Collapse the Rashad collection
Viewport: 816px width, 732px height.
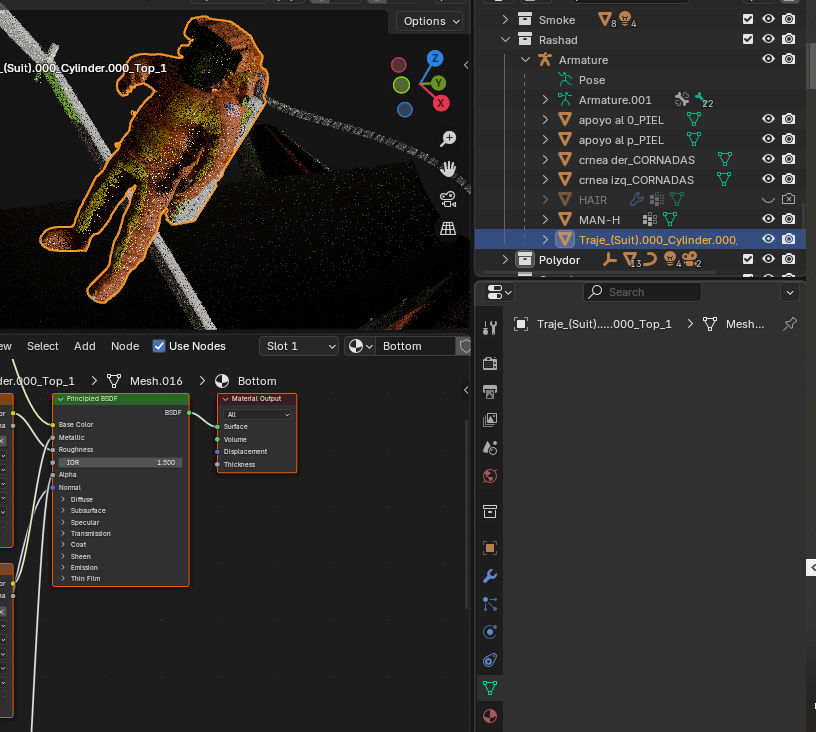[505, 40]
